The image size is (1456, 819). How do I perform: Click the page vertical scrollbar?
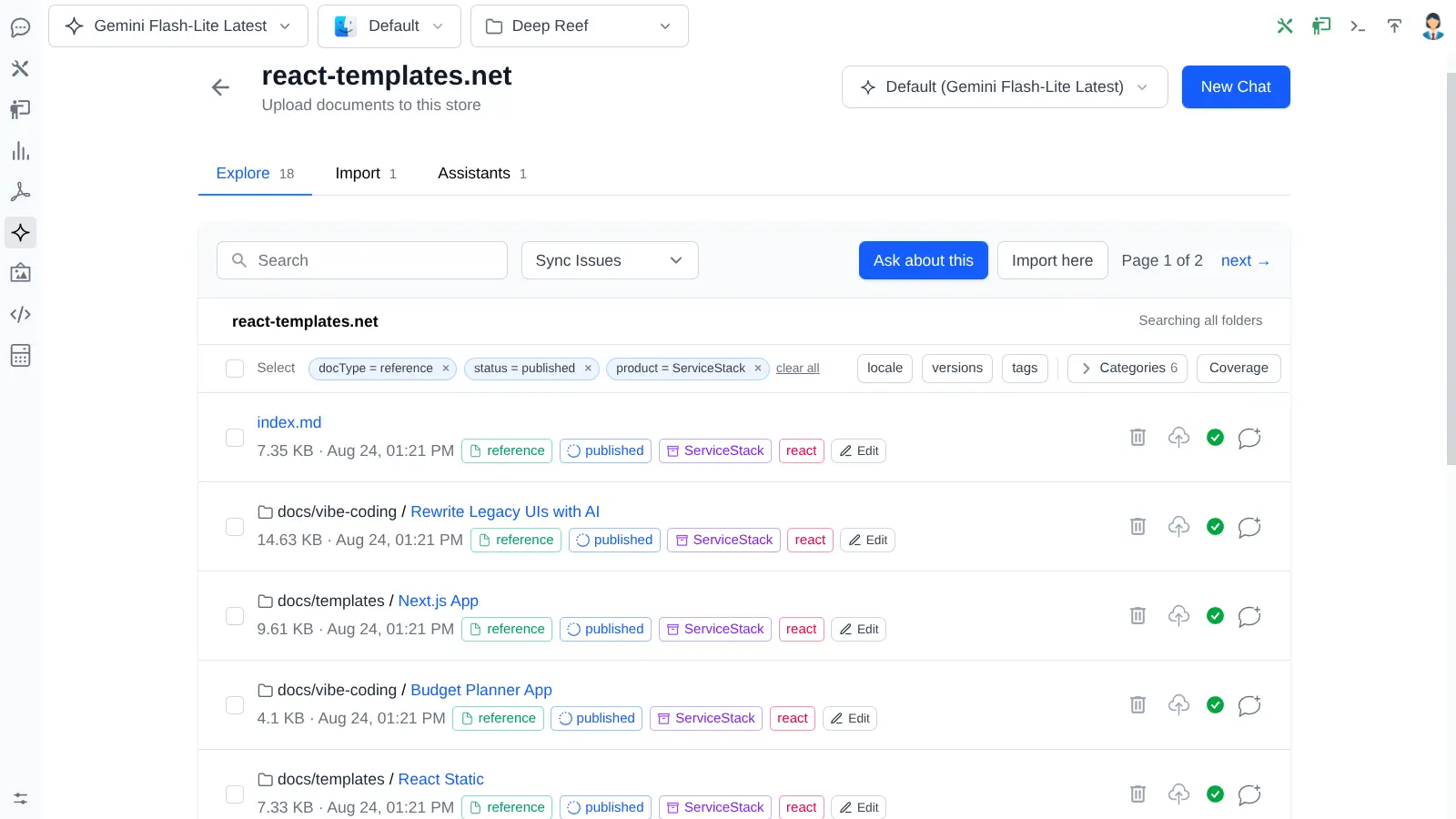pos(1451,268)
